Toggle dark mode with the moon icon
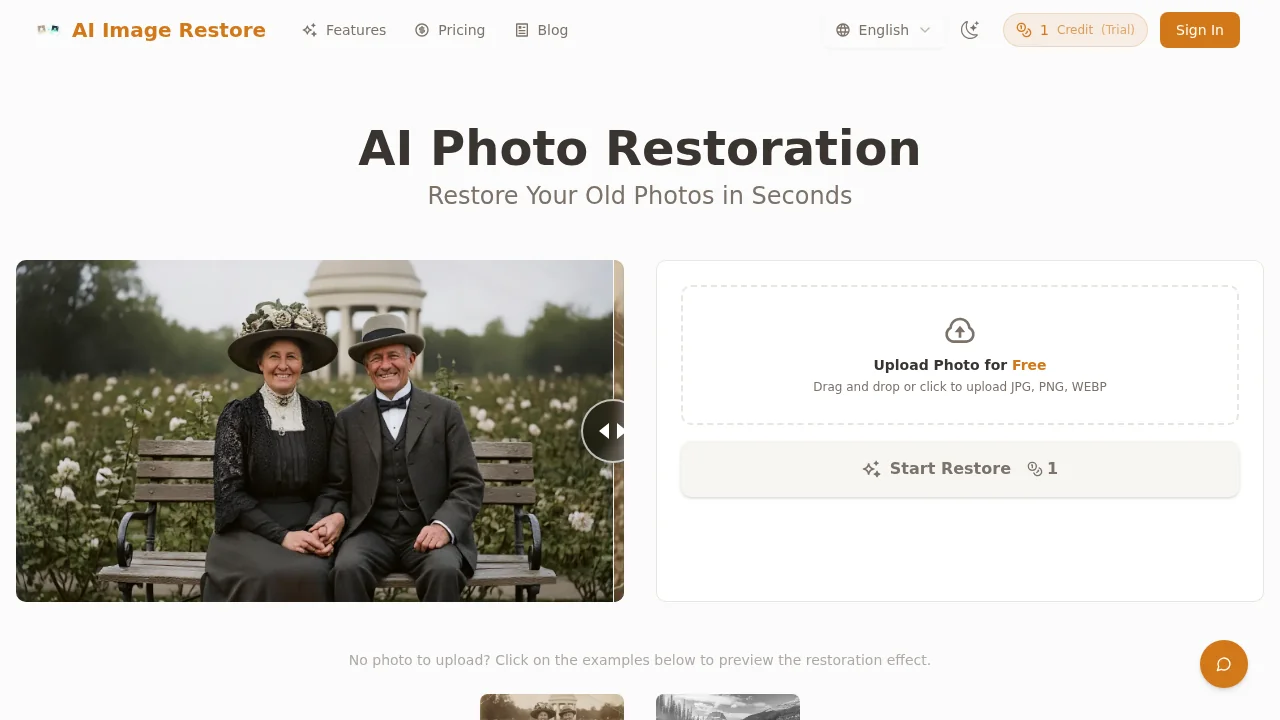Image resolution: width=1280 pixels, height=720 pixels. 969,30
